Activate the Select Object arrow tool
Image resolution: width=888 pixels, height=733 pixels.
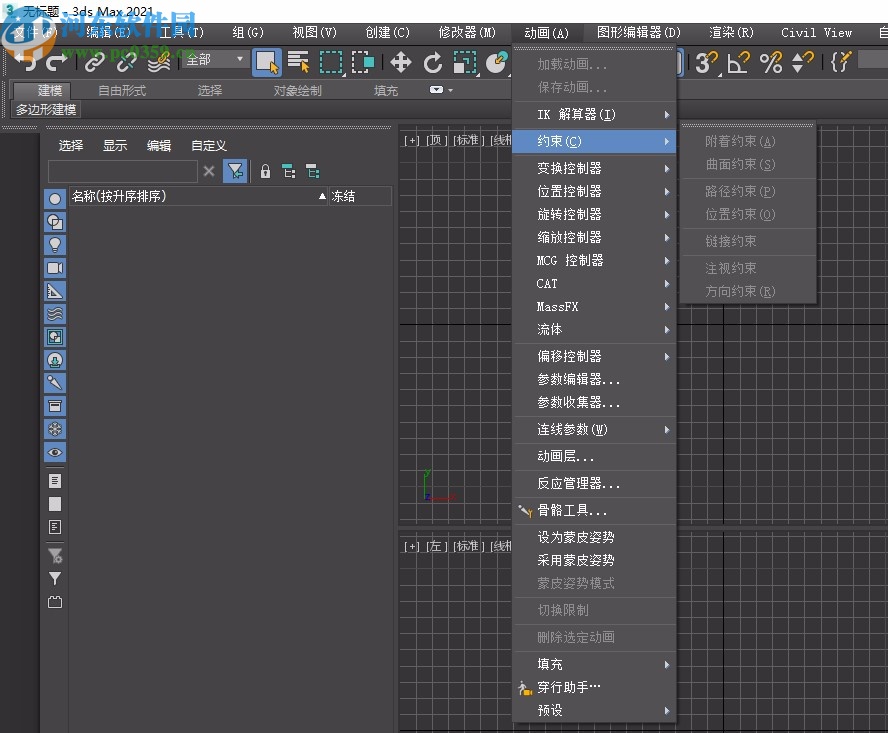266,64
